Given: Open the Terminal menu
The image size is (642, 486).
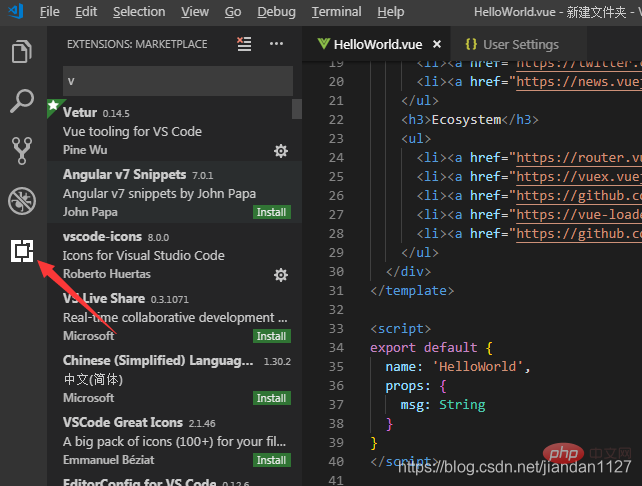Looking at the screenshot, I should 337,12.
